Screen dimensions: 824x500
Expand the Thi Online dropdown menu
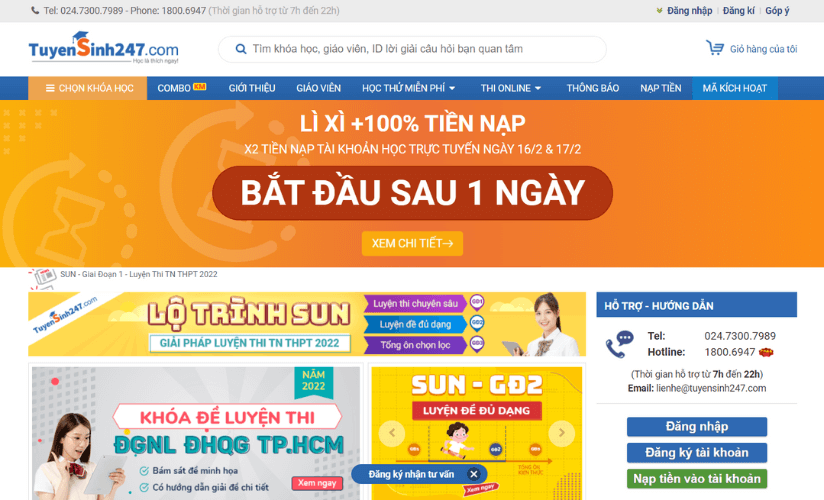point(510,88)
